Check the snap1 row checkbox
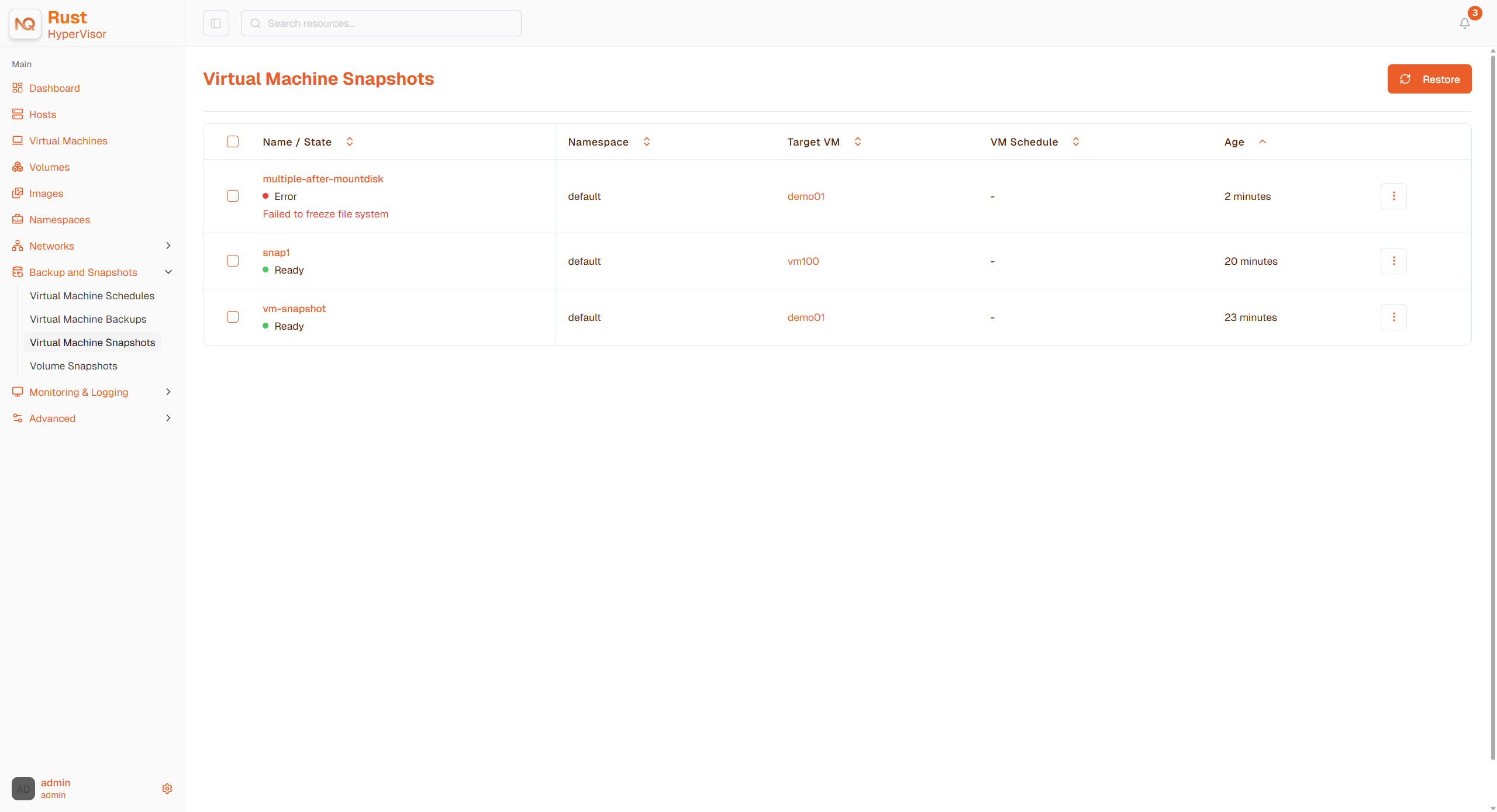The height and width of the screenshot is (812, 1497). tap(233, 261)
